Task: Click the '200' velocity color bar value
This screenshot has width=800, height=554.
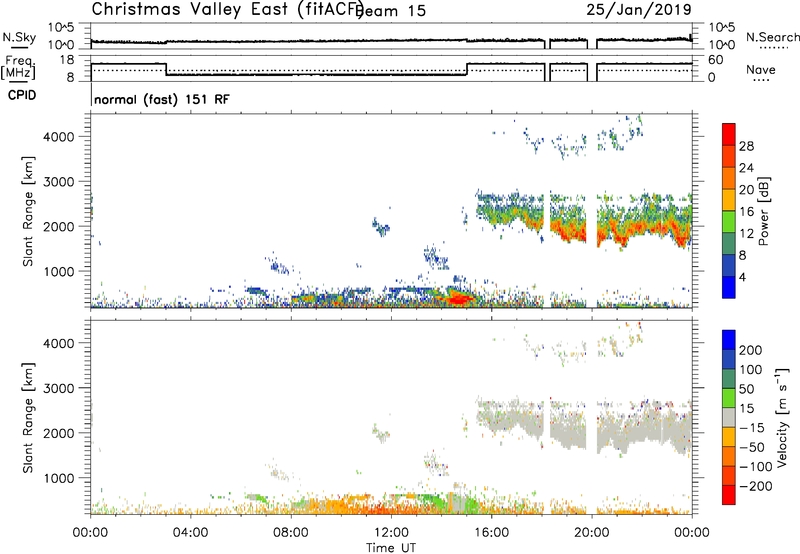Action: [x=751, y=350]
